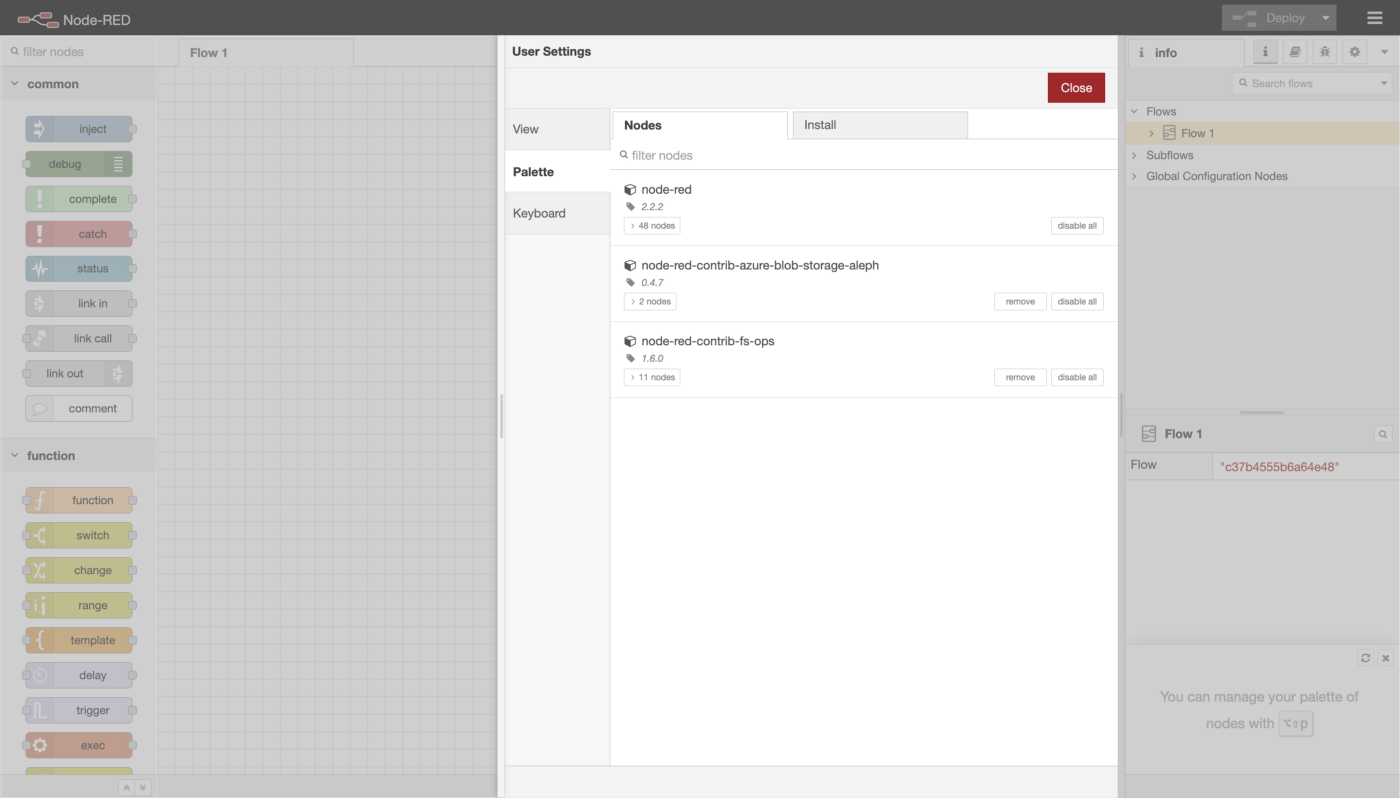The width and height of the screenshot is (1400, 798).
Task: Click the info sidebar tab icon
Action: point(1265,52)
